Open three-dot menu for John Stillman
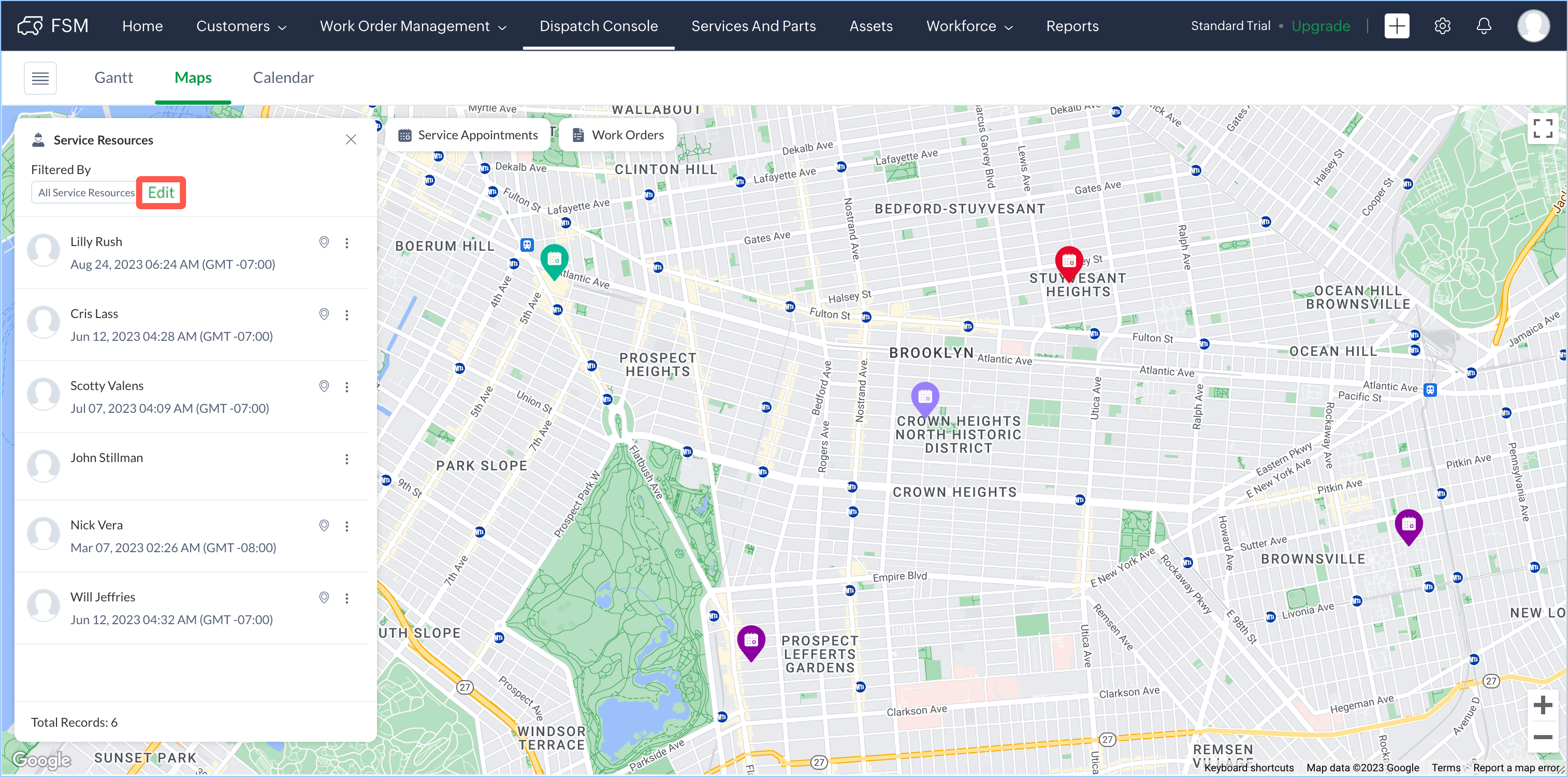 pos(347,459)
